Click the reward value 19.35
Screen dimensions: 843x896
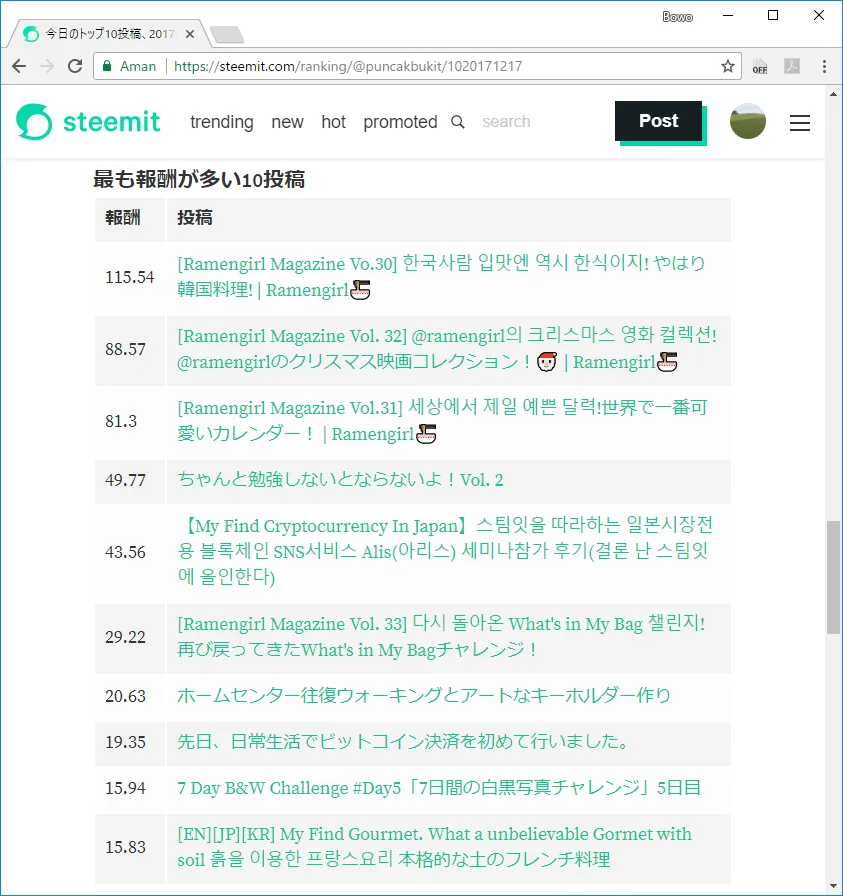pos(125,742)
